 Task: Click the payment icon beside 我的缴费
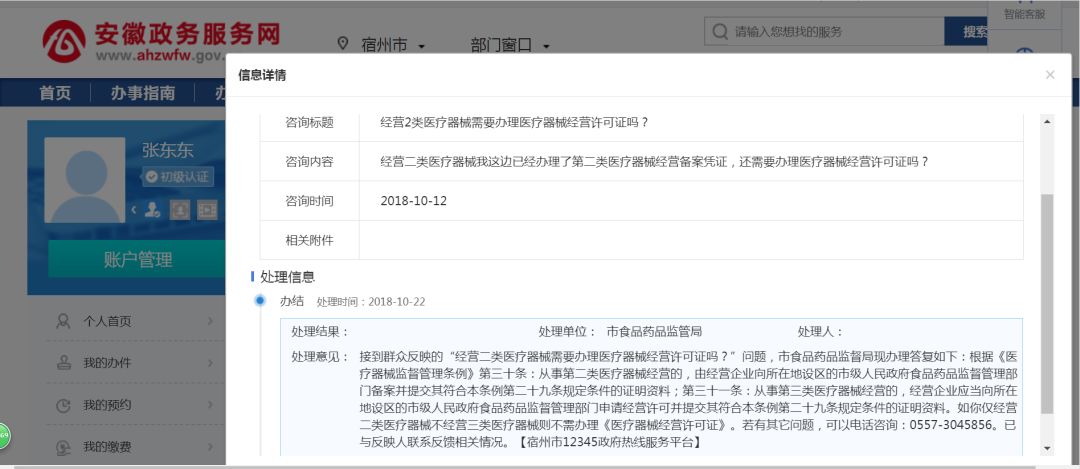63,448
